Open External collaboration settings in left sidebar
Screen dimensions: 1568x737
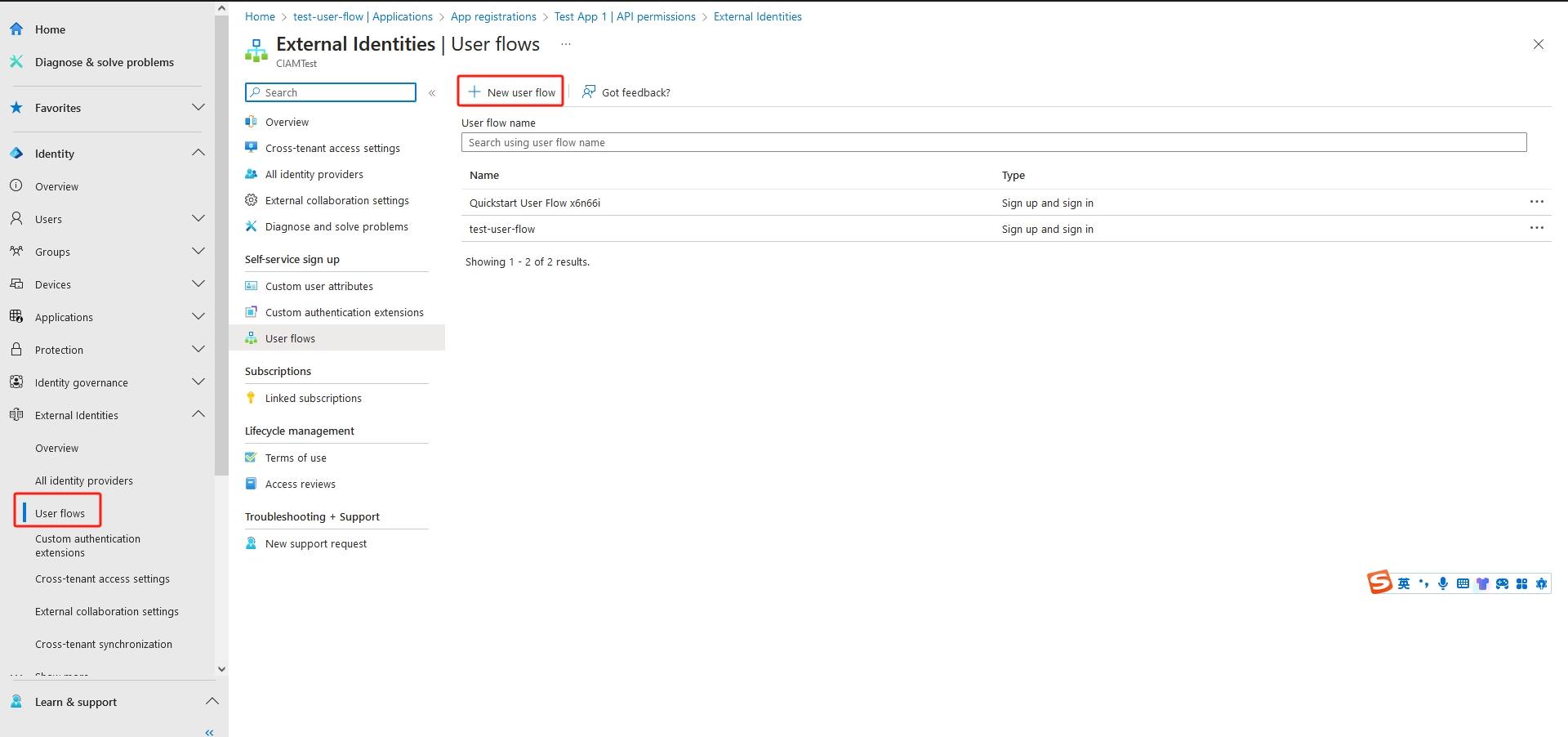107,611
